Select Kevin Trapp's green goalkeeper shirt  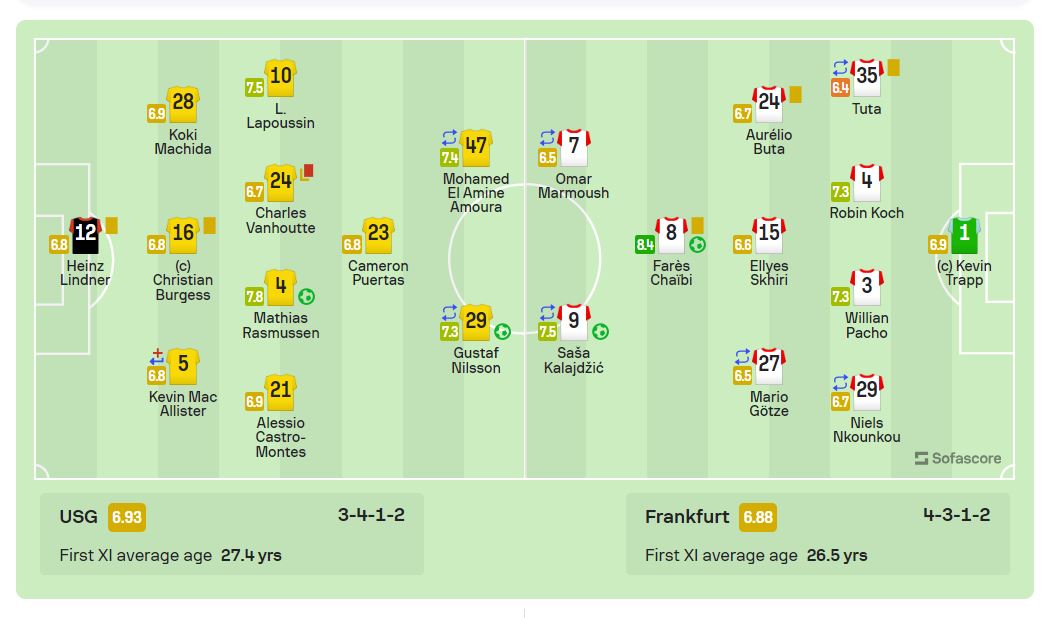tap(965, 233)
